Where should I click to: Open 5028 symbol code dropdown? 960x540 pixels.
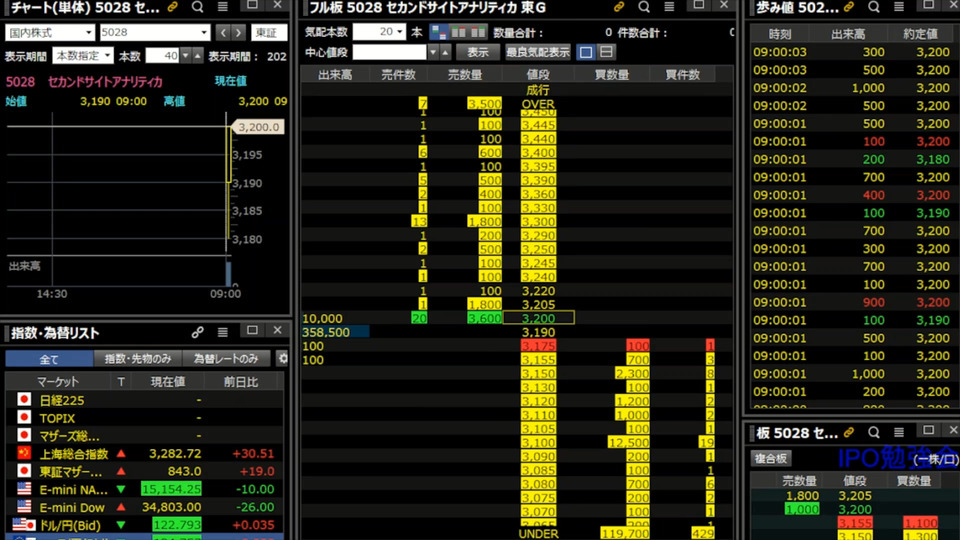pyautogui.click(x=155, y=32)
